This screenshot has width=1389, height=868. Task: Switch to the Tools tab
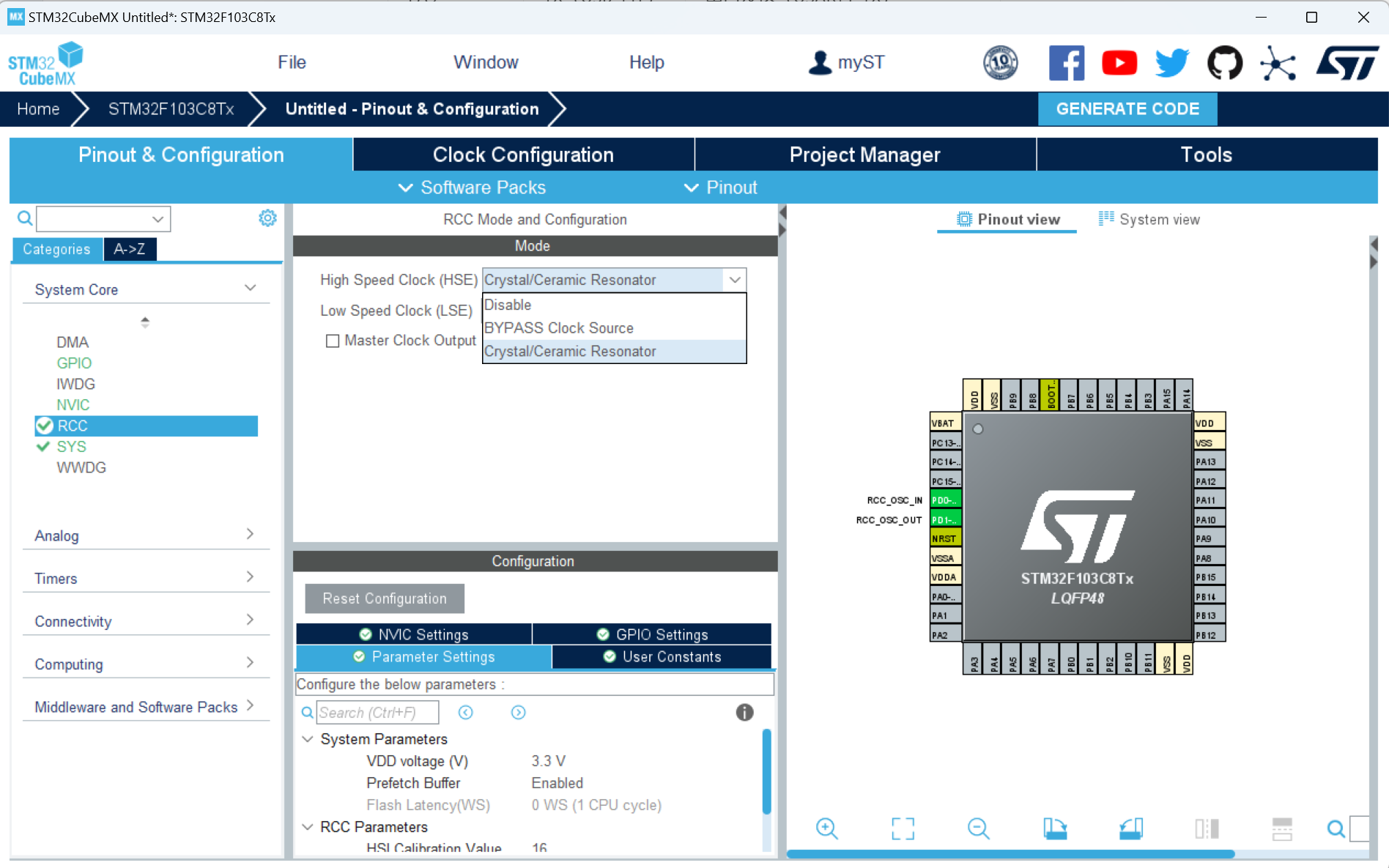[x=1207, y=155]
